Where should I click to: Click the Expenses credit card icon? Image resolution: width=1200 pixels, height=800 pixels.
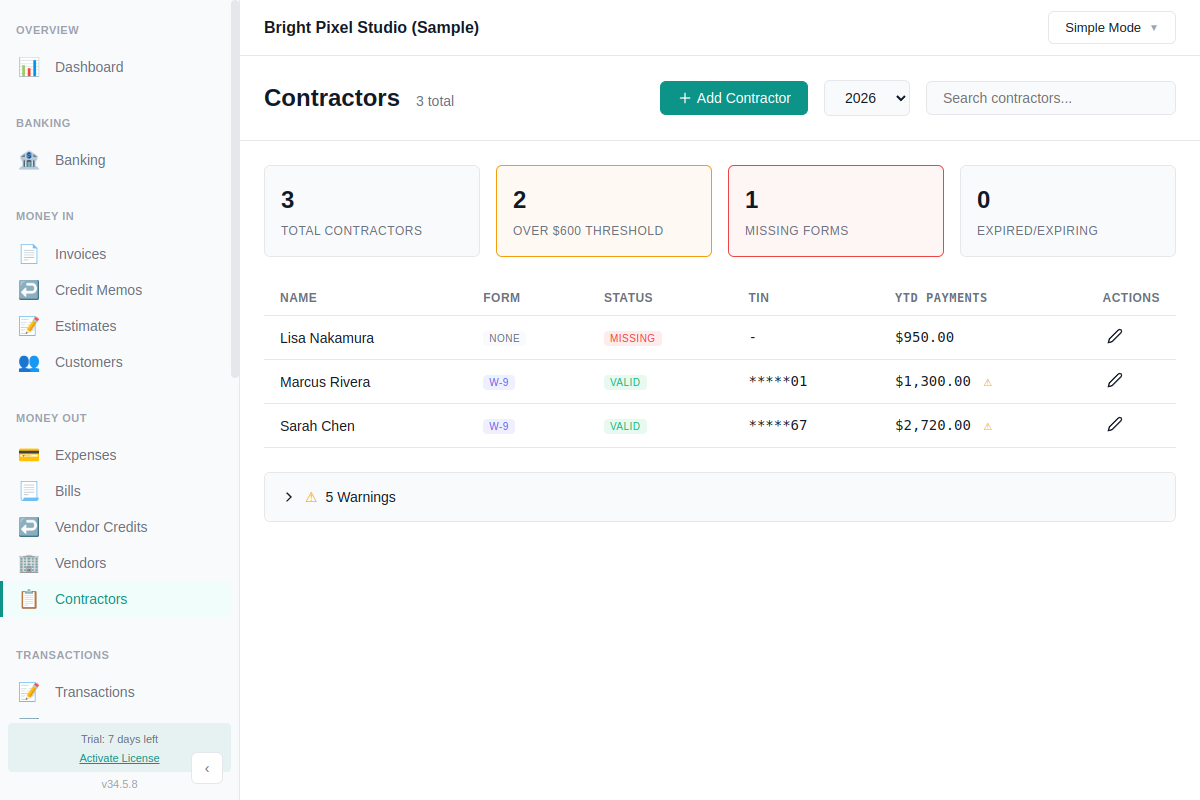pyautogui.click(x=29, y=455)
